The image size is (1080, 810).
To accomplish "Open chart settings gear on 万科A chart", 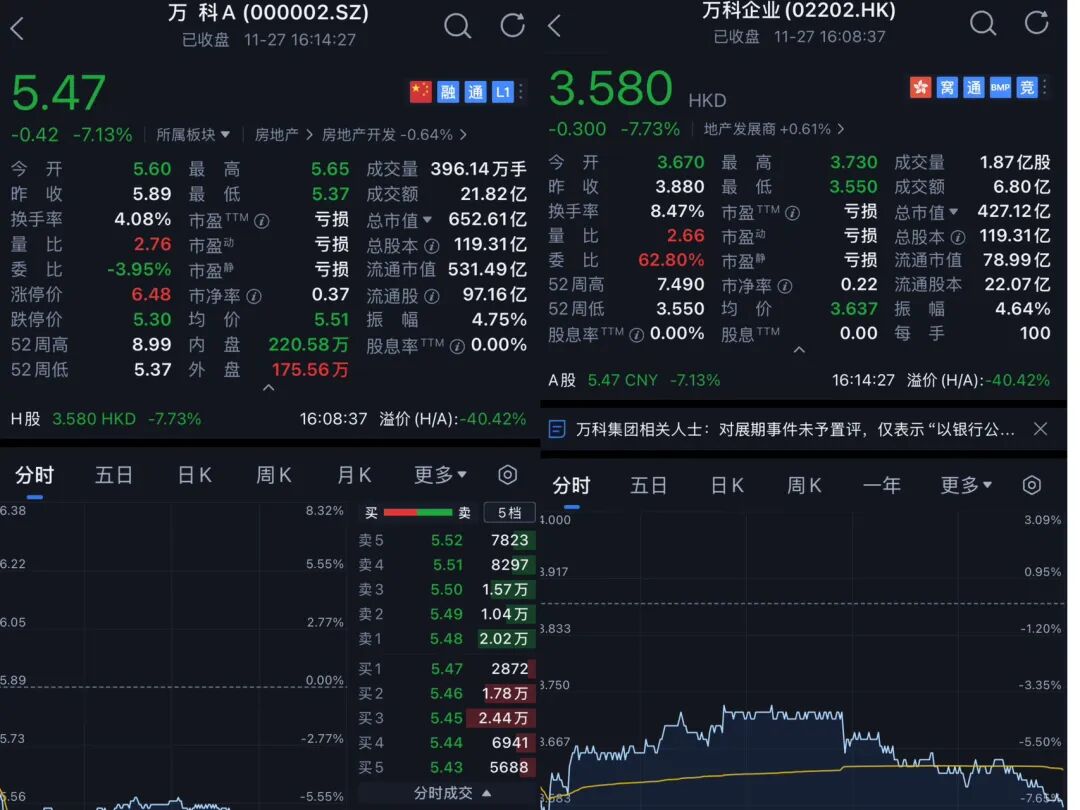I will [x=508, y=474].
